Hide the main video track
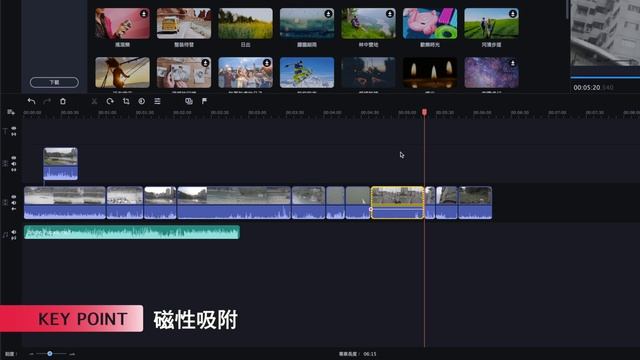The height and width of the screenshot is (360, 640). click(14, 197)
